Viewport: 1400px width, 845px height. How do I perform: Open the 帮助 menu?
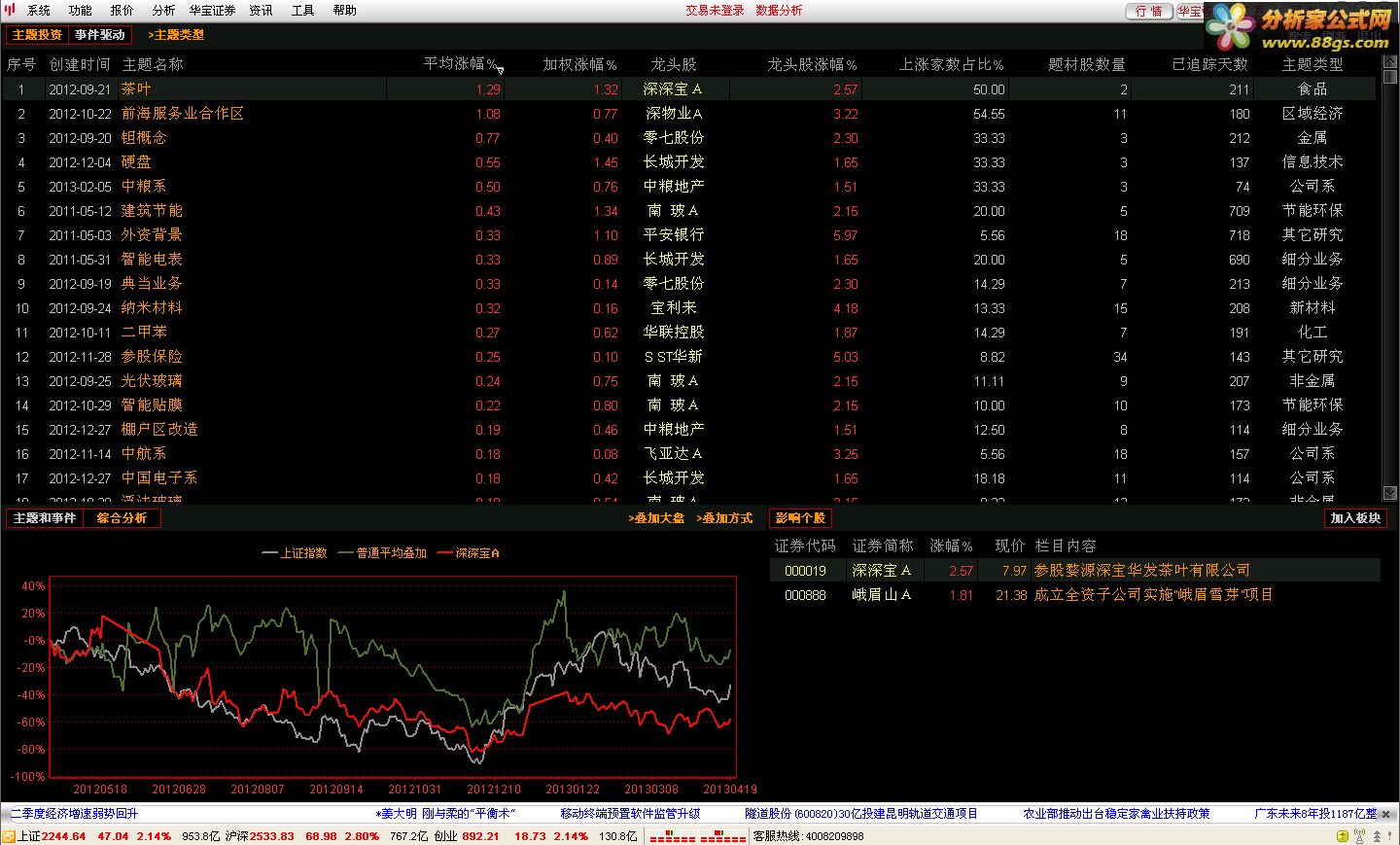[x=344, y=11]
